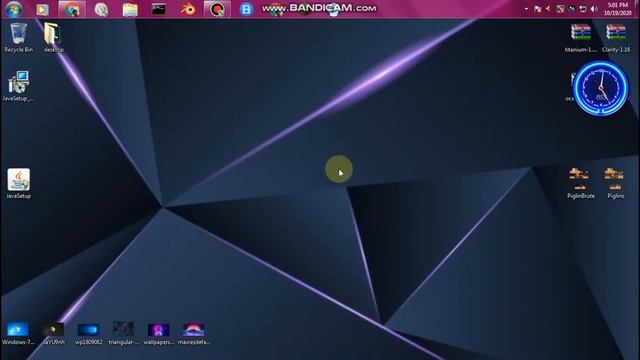Screen dimensions: 640x360
Task: Open the File Explorer folder taskbar icon
Action: 130,9
